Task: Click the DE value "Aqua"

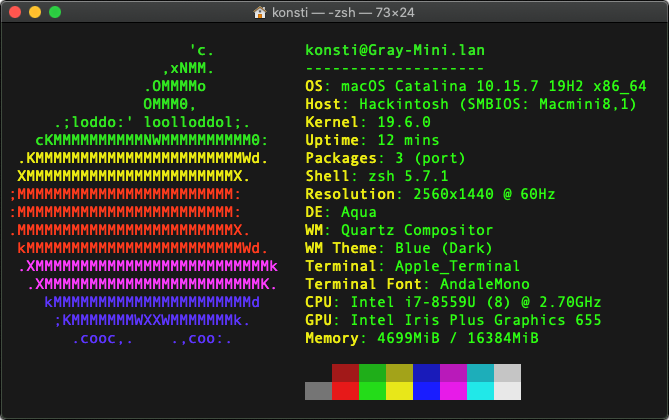Action: 359,212
